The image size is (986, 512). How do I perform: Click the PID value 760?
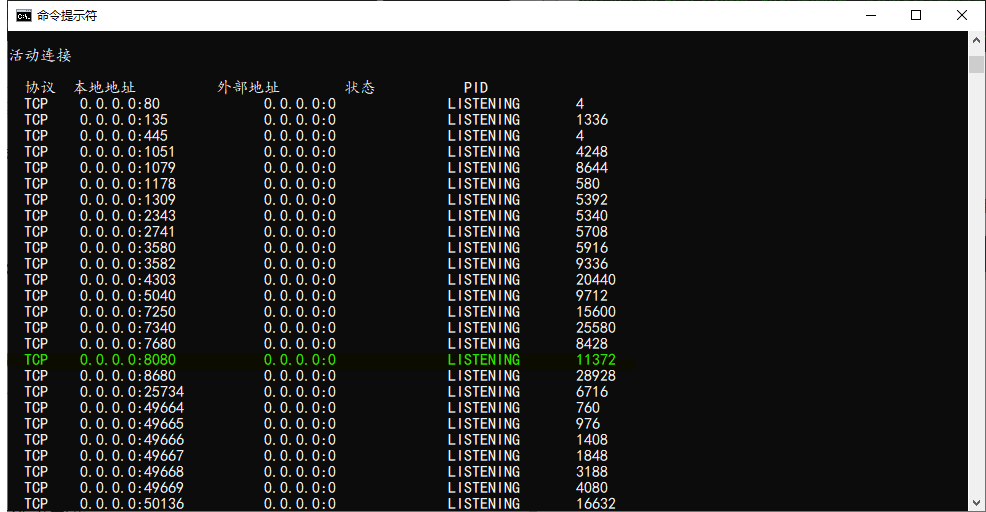tap(588, 408)
